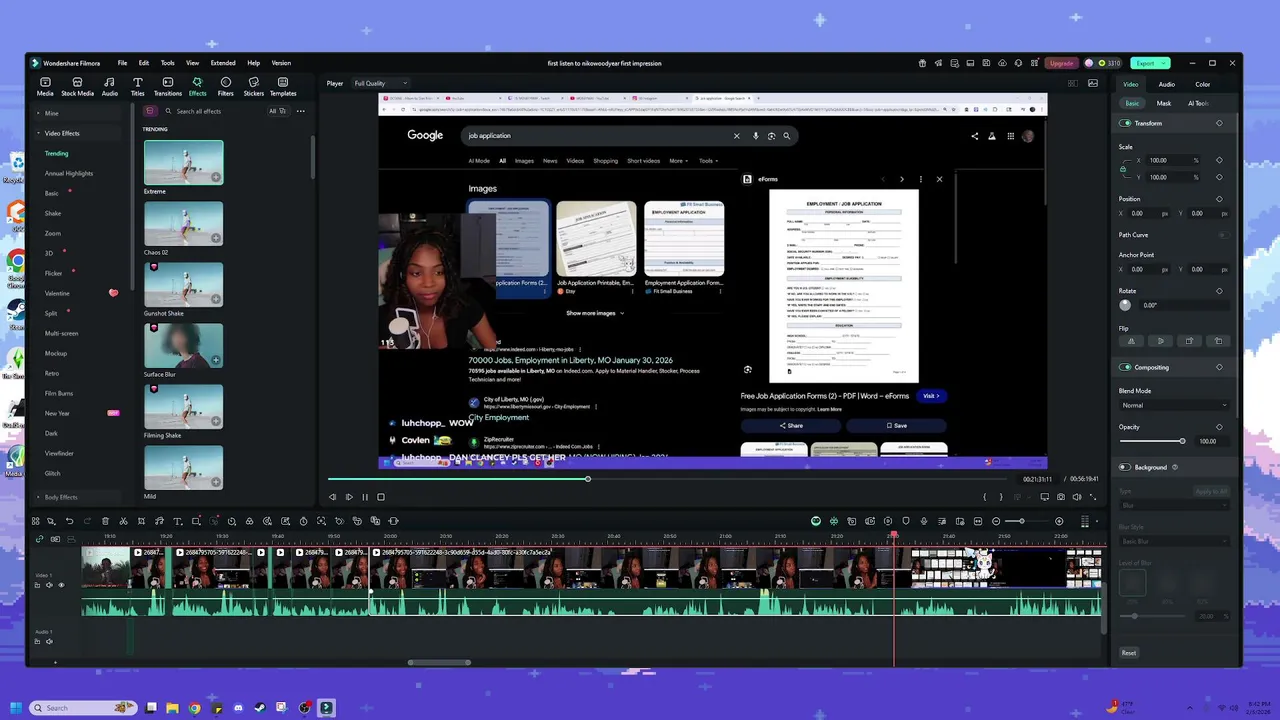Mute the Video 1 track audio

pos(49,585)
